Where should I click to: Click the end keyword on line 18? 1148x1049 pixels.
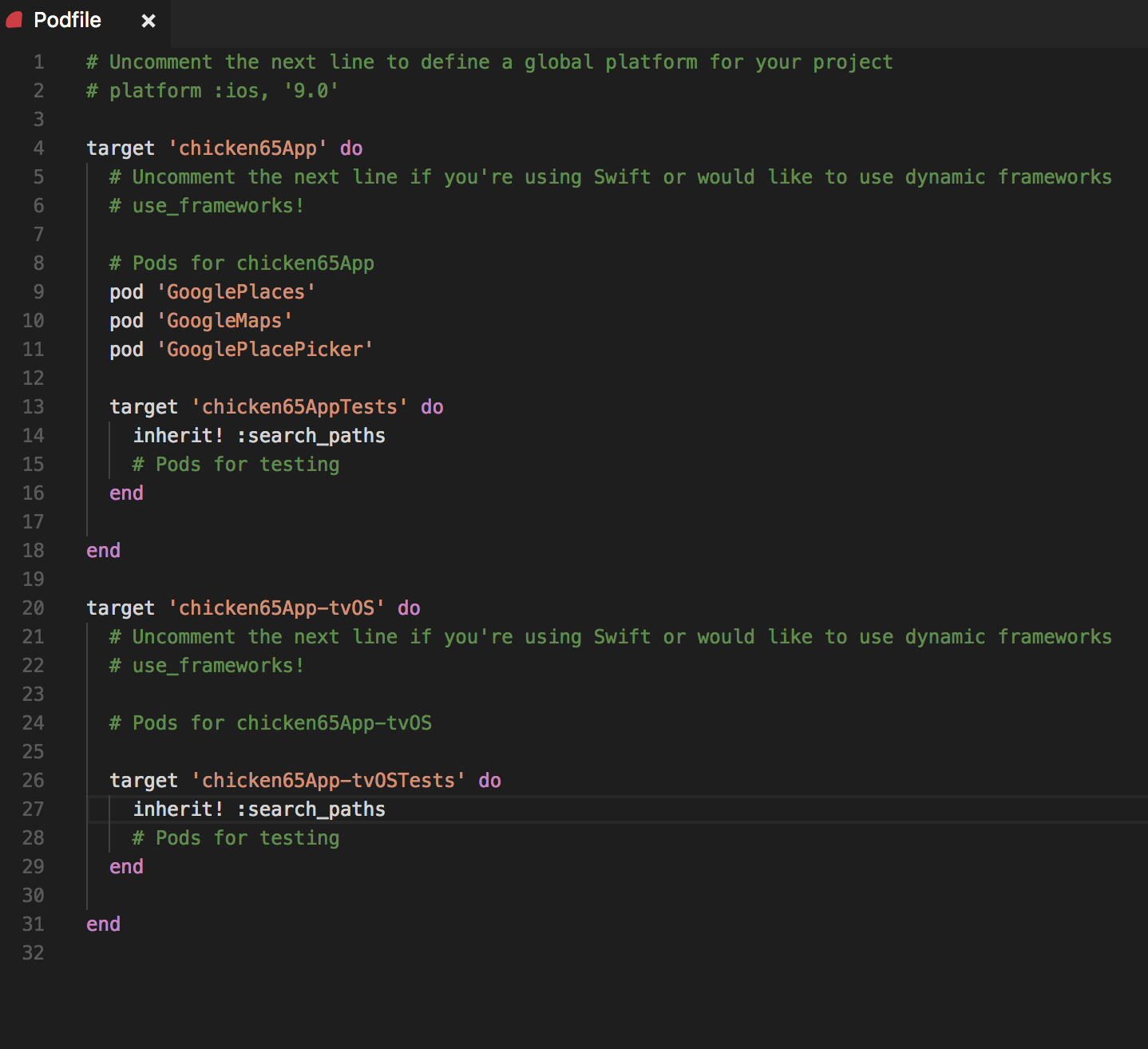(102, 550)
